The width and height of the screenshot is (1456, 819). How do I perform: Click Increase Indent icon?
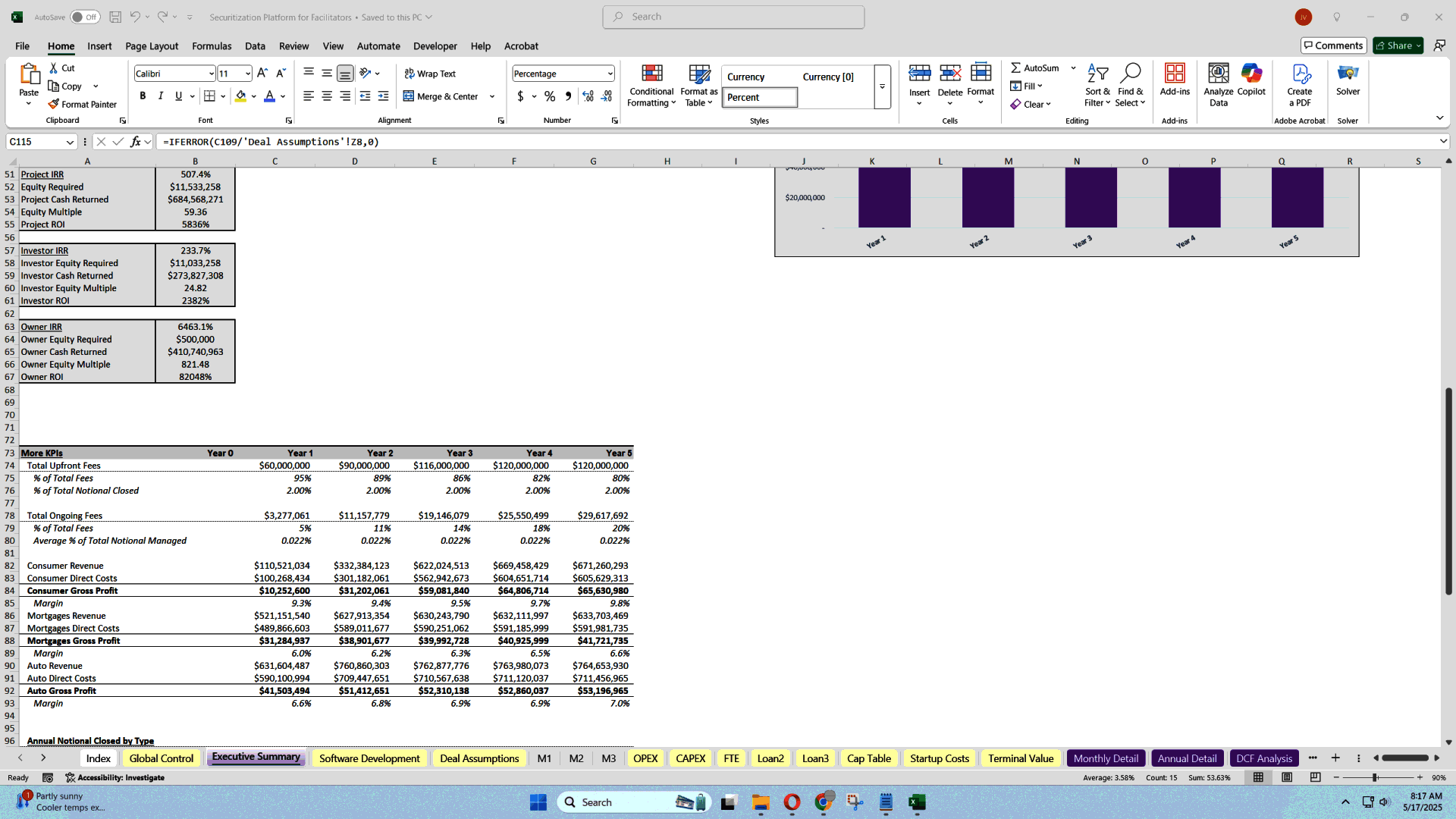point(383,96)
